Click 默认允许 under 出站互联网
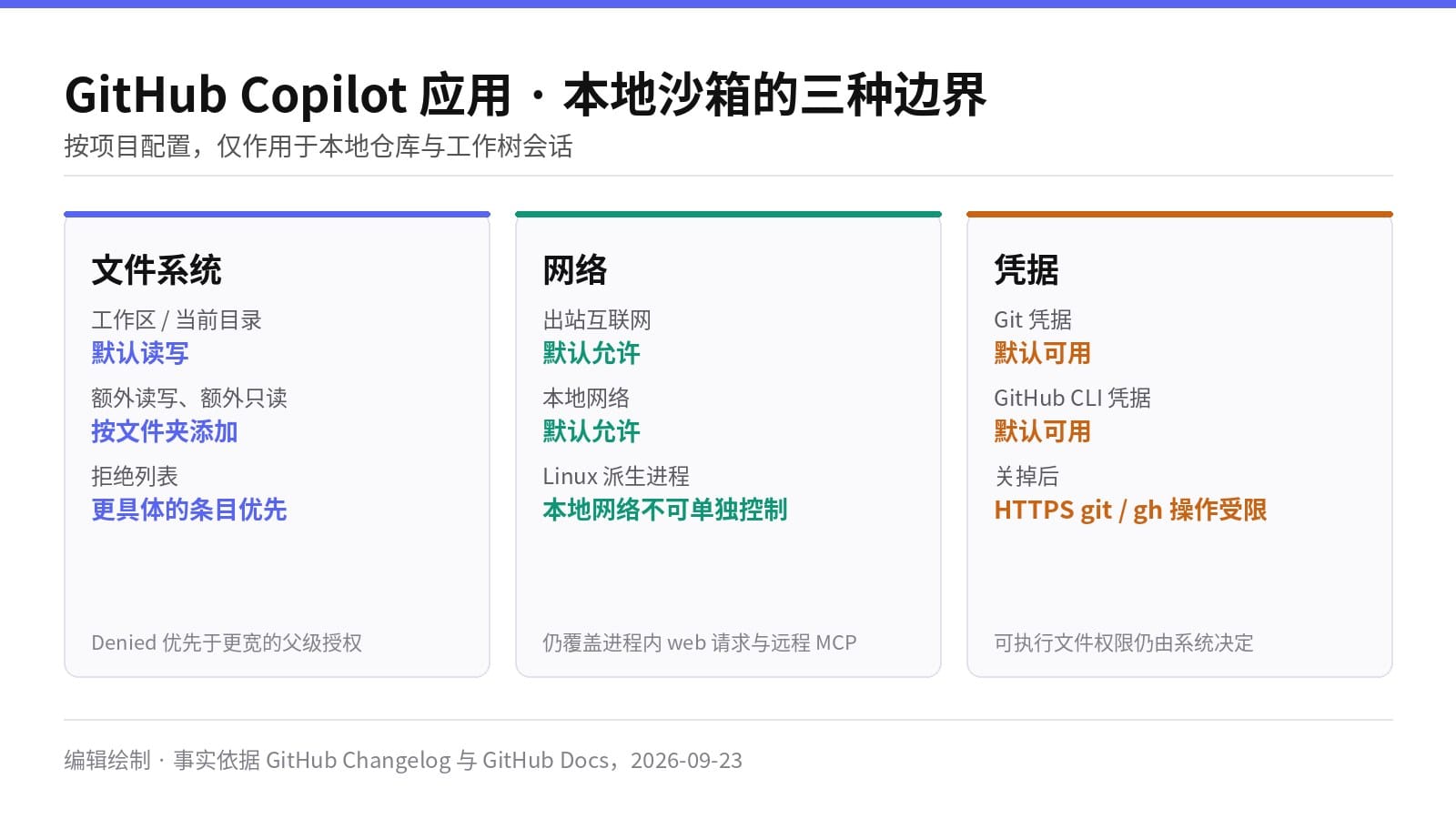The image size is (1456, 819). [x=591, y=353]
